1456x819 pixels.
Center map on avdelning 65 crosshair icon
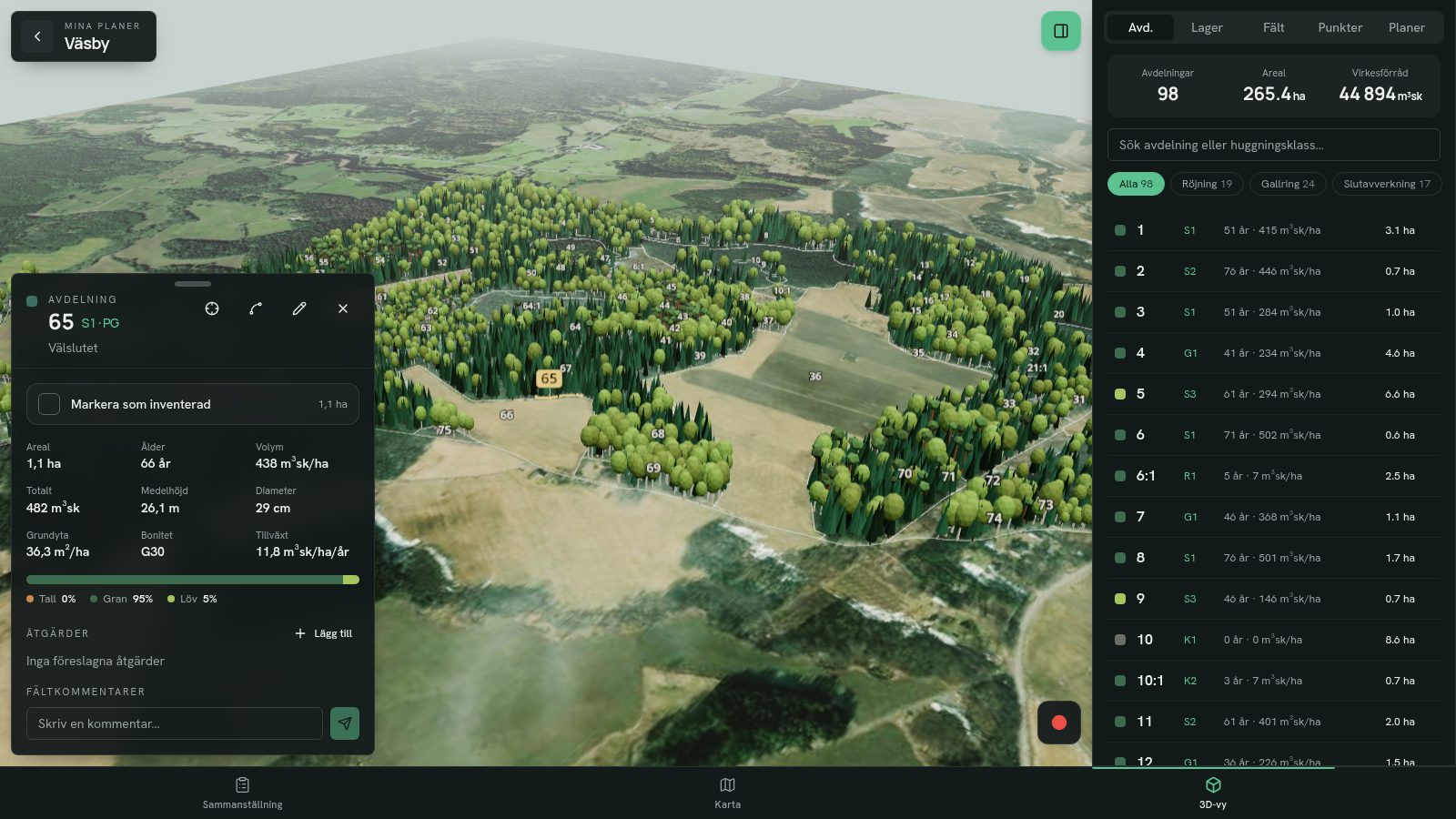click(x=212, y=308)
